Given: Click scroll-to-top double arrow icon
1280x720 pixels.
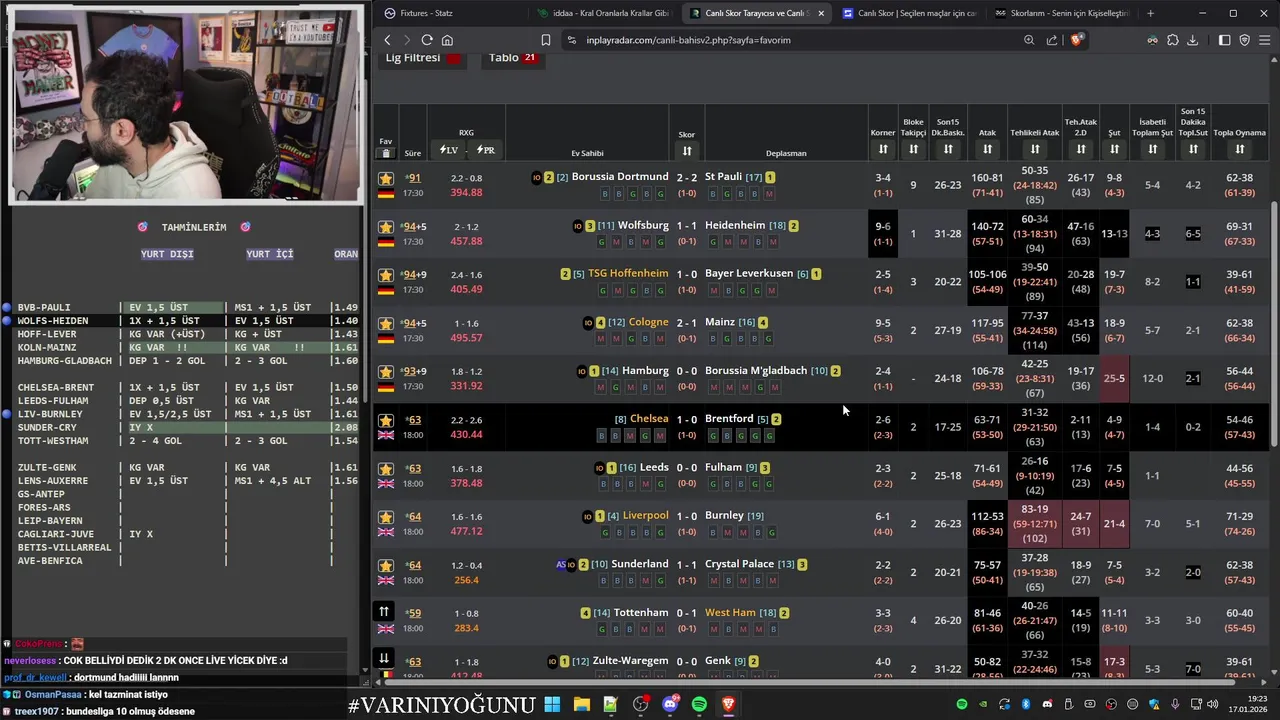Looking at the screenshot, I should pyautogui.click(x=384, y=611).
